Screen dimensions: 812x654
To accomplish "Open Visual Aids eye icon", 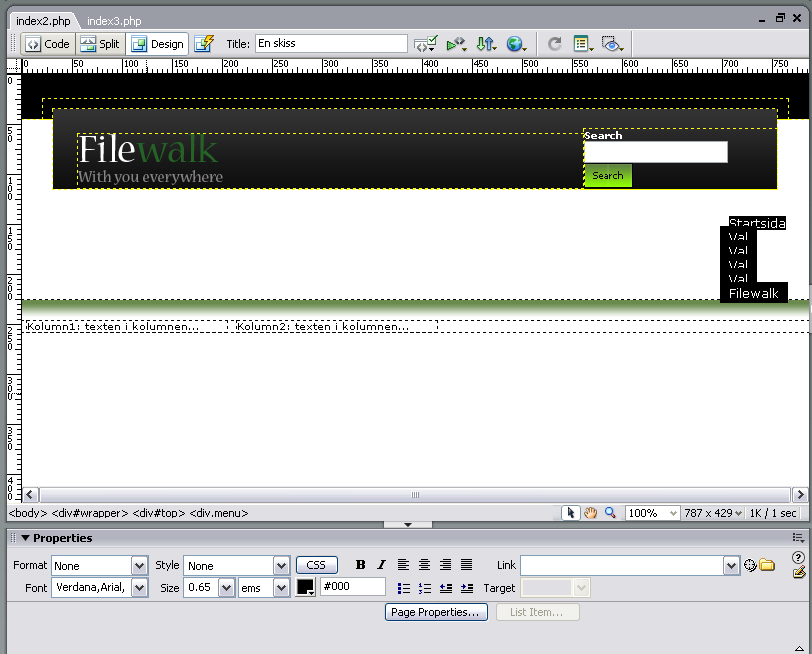I will click(612, 44).
